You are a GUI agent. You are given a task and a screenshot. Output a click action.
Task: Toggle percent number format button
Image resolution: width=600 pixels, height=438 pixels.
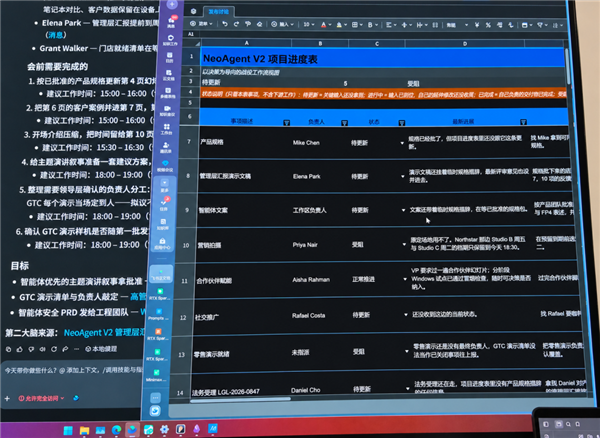pyautogui.click(x=488, y=25)
